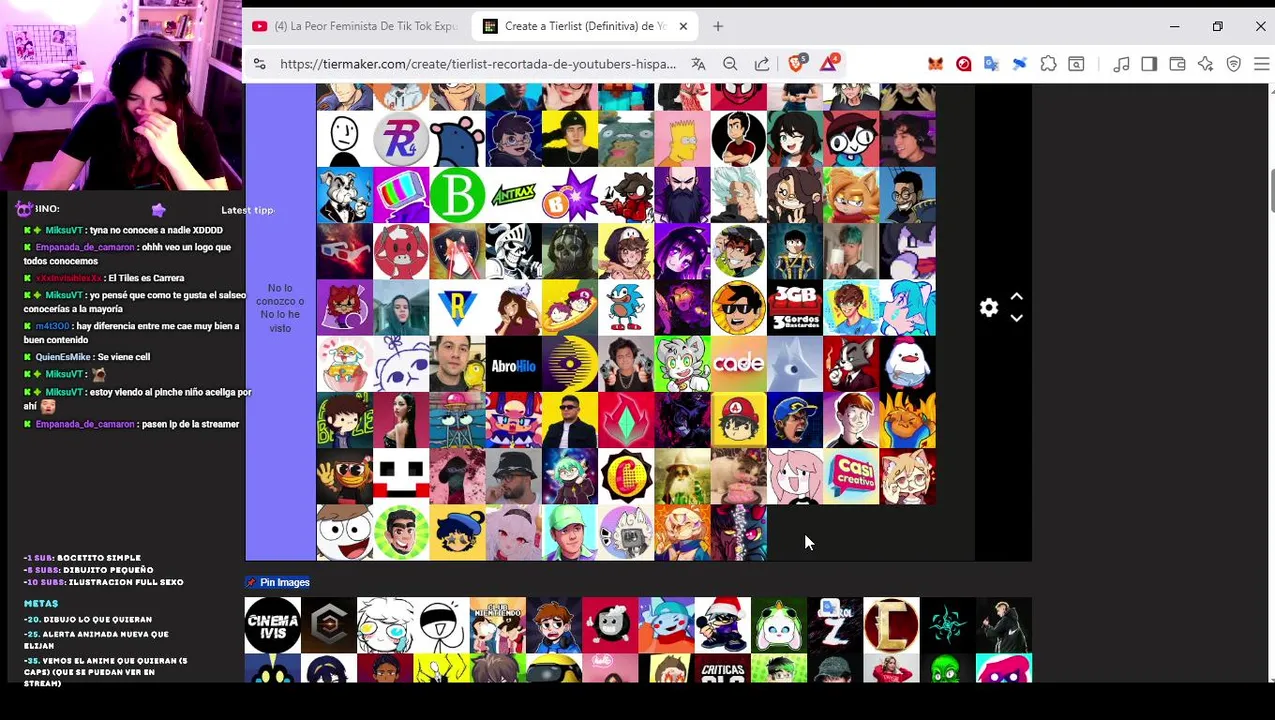This screenshot has height=720, width=1275.
Task: Select the orange B bomb logo thumbnail
Action: tap(570, 195)
